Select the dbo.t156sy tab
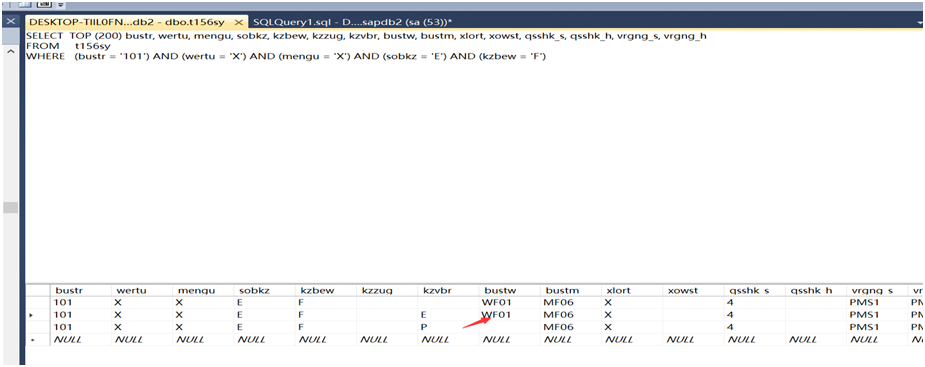Image resolution: width=925 pixels, height=367 pixels. point(127,22)
